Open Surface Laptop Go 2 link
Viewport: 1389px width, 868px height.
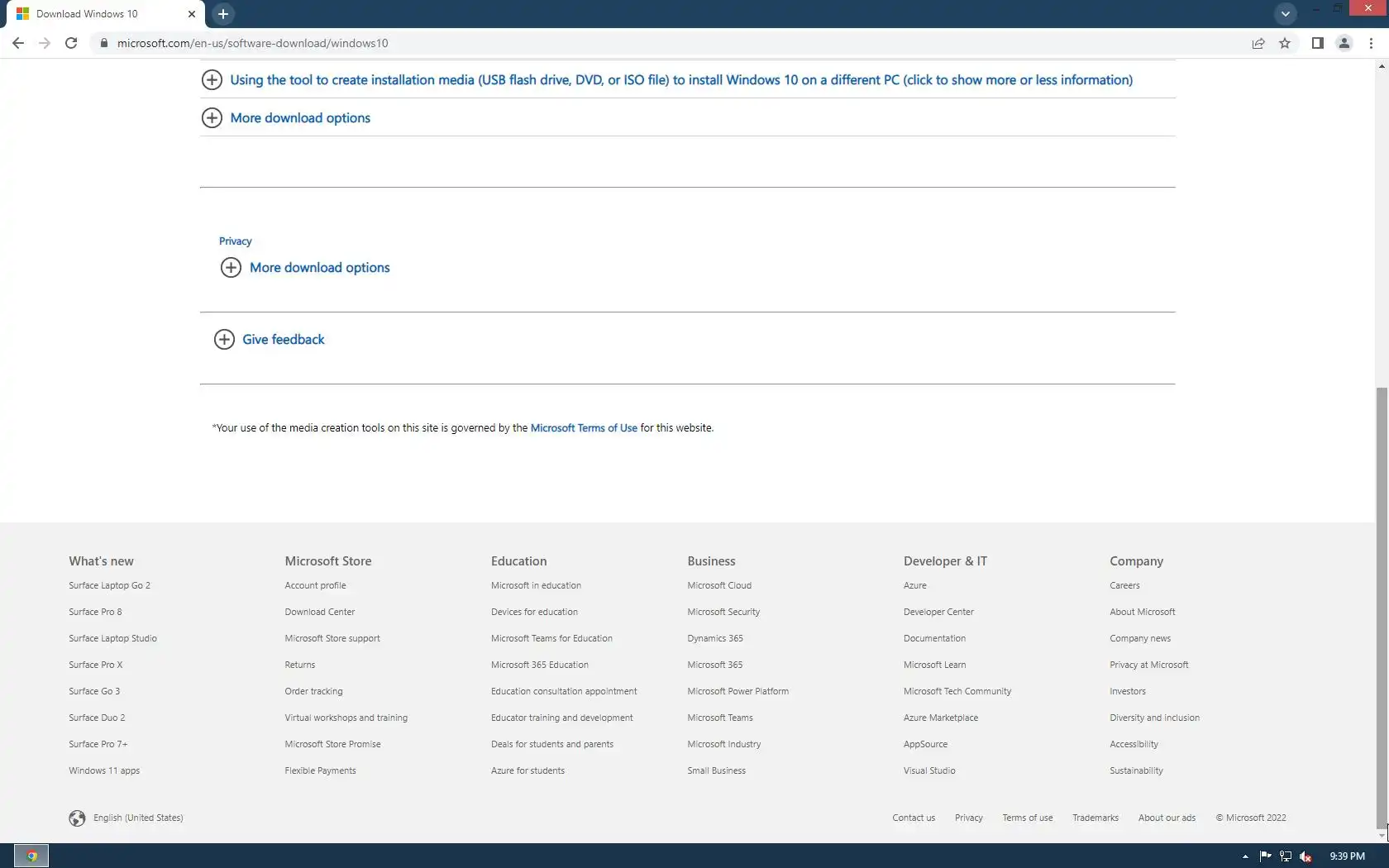click(x=109, y=586)
